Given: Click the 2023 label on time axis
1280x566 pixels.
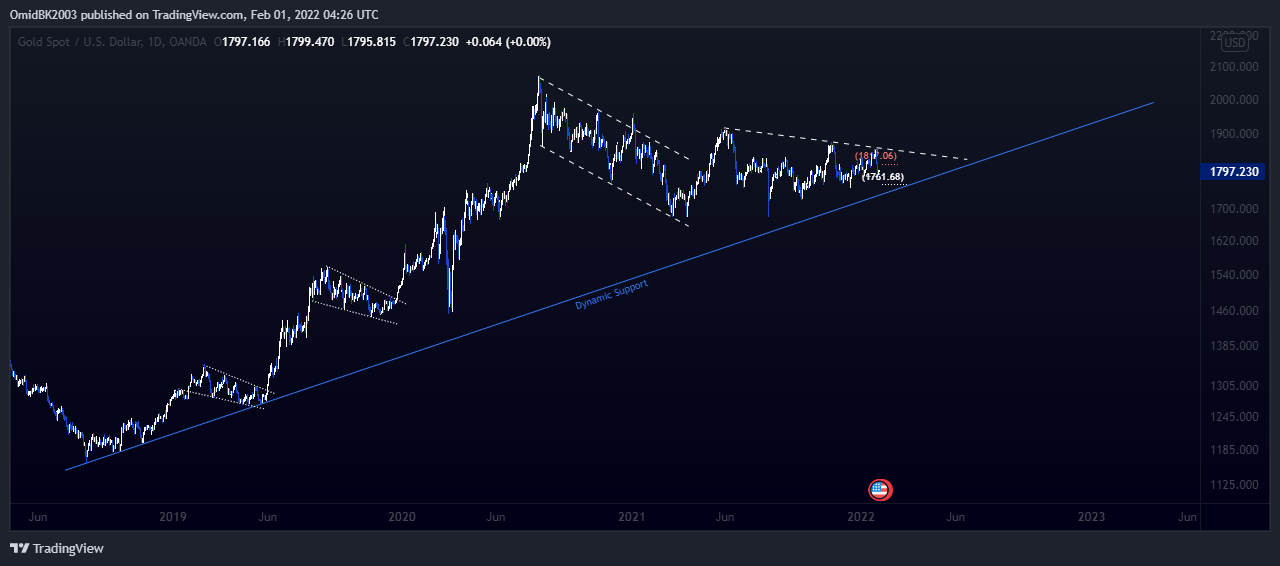Looking at the screenshot, I should click(x=1091, y=517).
